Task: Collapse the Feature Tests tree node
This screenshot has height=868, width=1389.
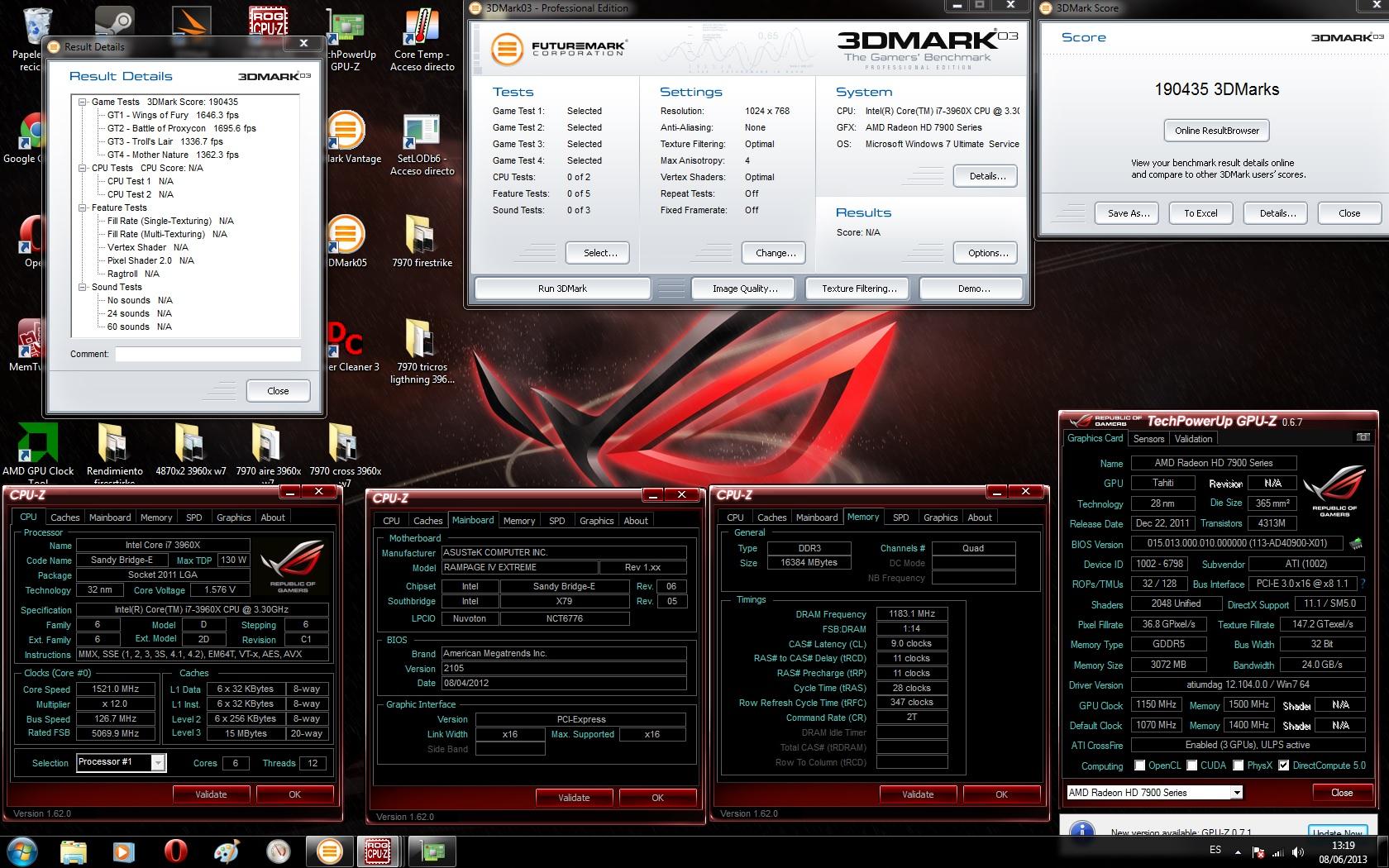Action: click(x=83, y=207)
